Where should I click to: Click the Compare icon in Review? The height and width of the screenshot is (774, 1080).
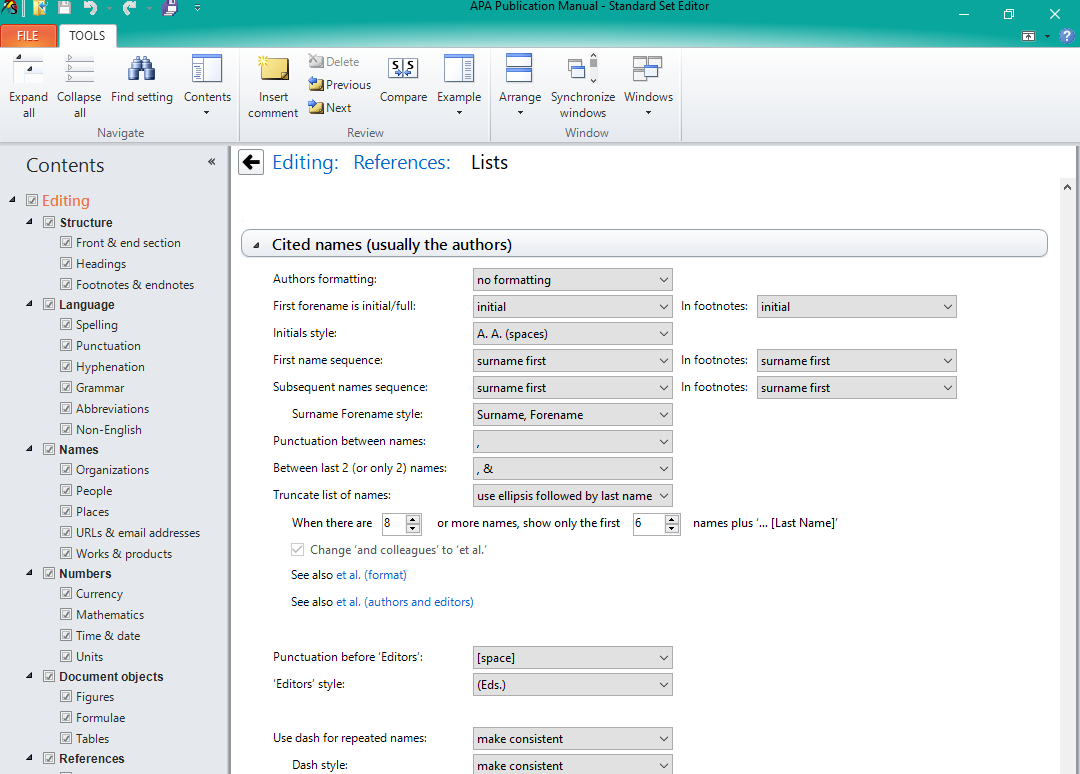pos(403,70)
